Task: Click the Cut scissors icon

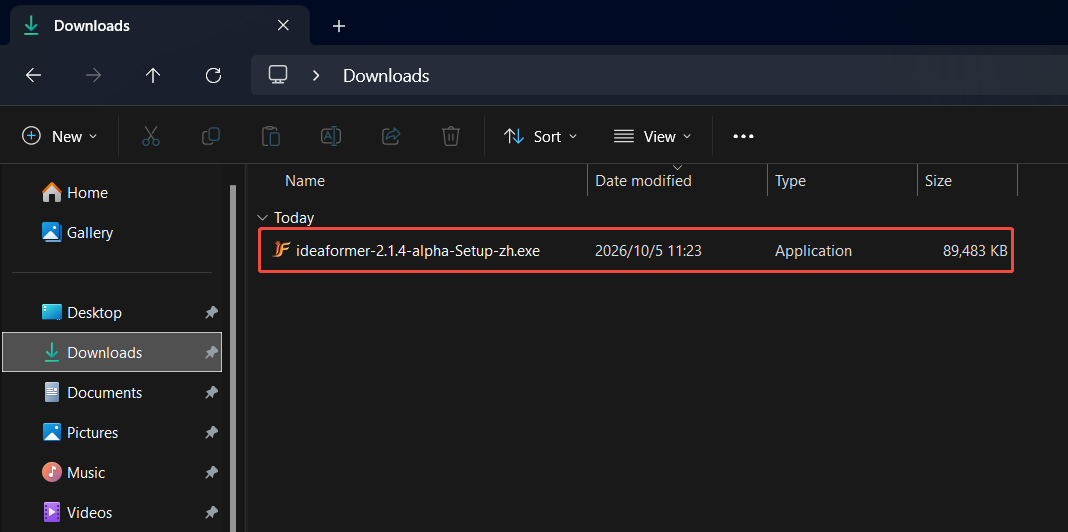Action: click(x=151, y=136)
